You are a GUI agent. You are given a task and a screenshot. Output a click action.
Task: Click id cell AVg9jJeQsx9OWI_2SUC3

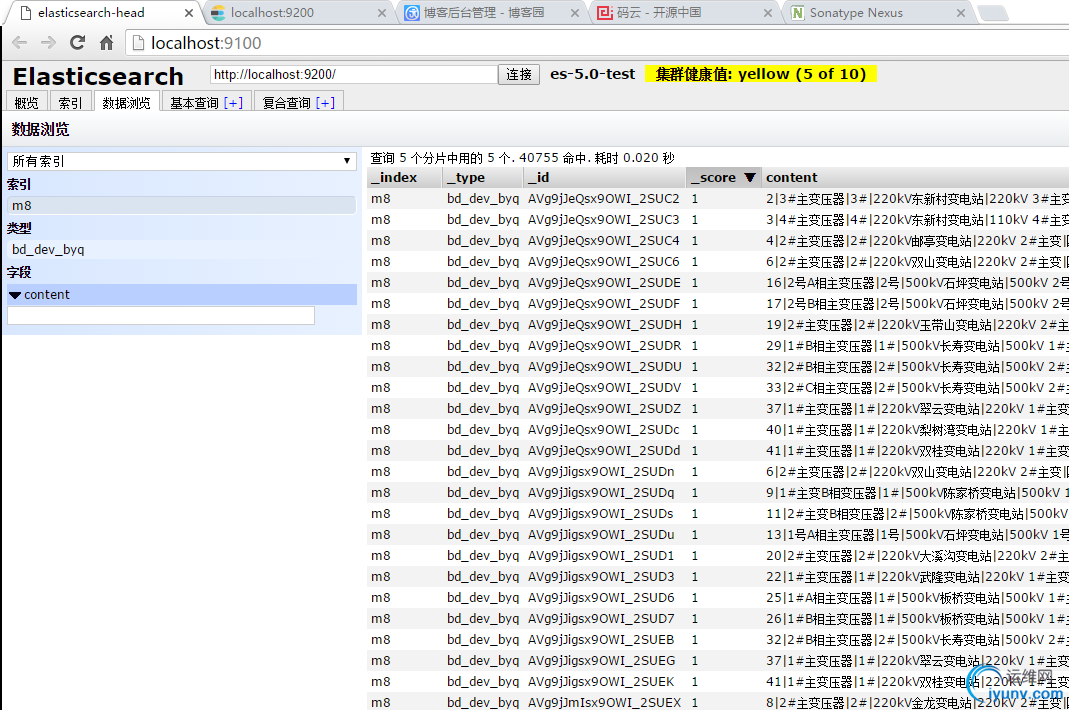tap(604, 220)
